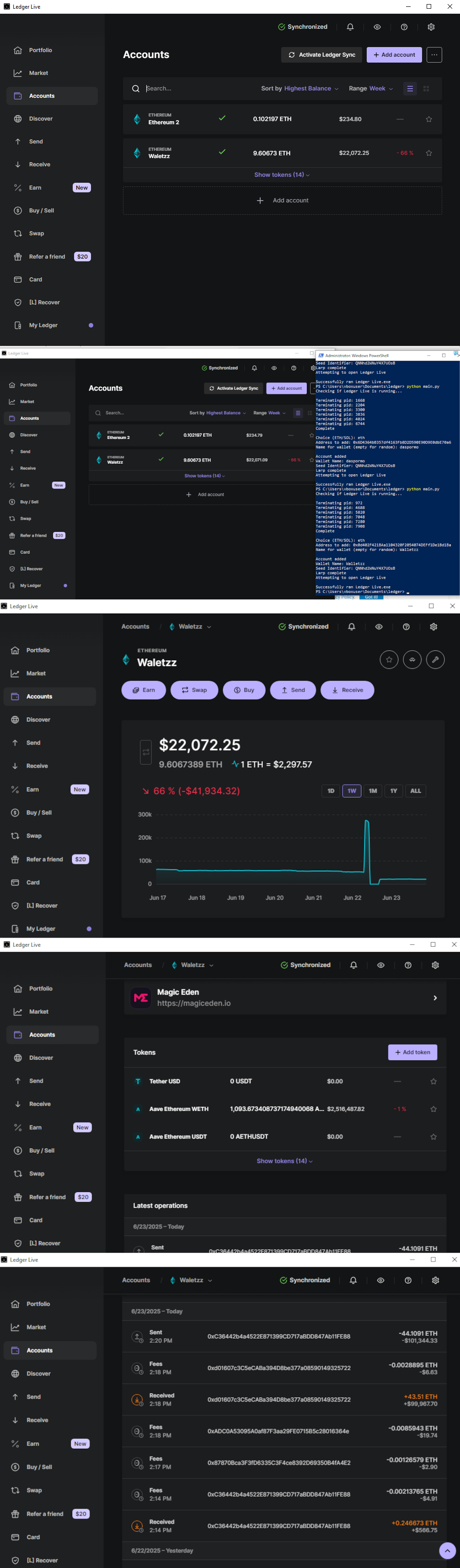Select the 1Y chart range
This screenshot has height=1568, width=460.
coord(394,791)
